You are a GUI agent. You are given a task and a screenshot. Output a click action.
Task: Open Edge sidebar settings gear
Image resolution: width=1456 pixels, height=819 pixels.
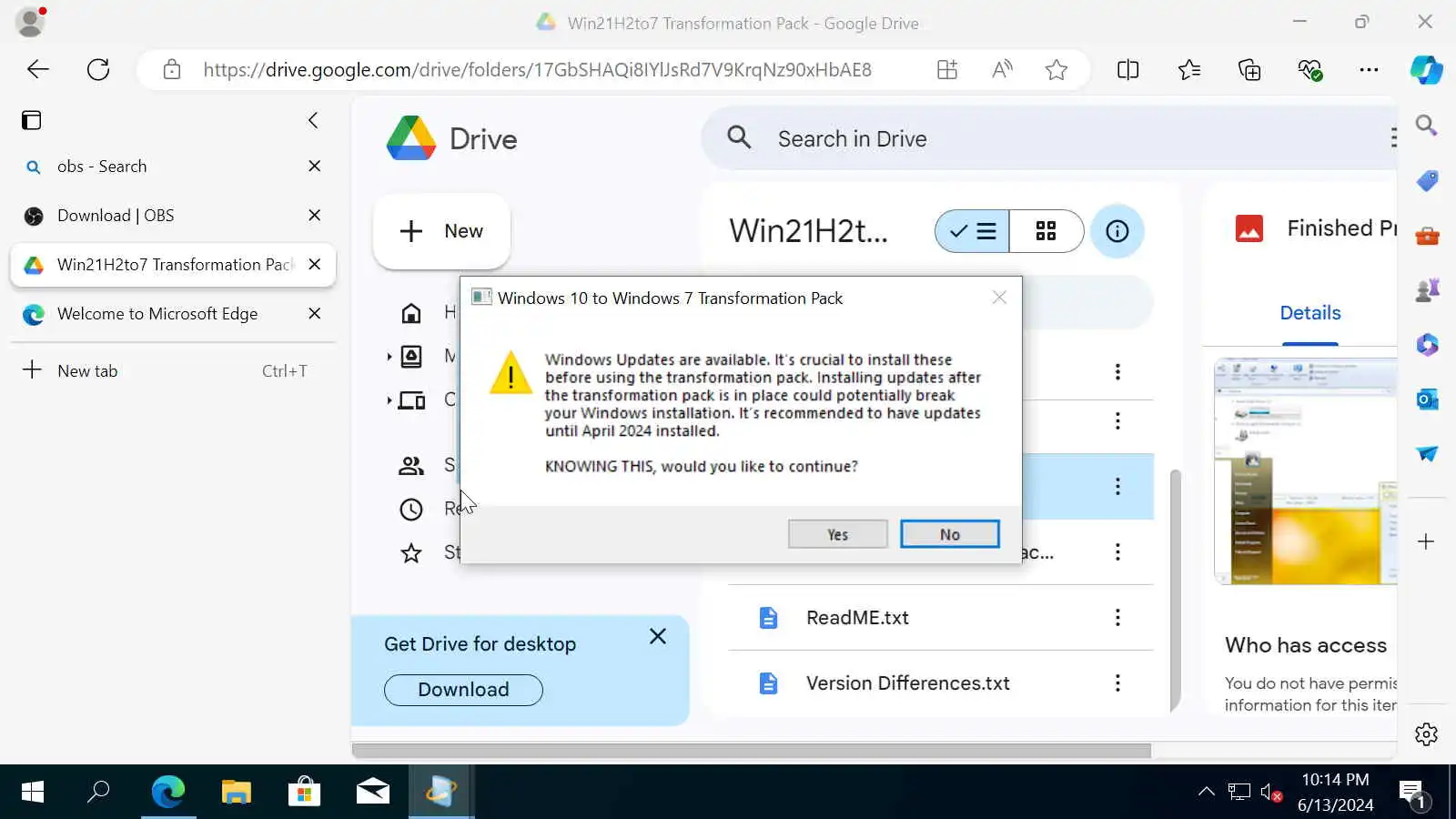point(1426,734)
